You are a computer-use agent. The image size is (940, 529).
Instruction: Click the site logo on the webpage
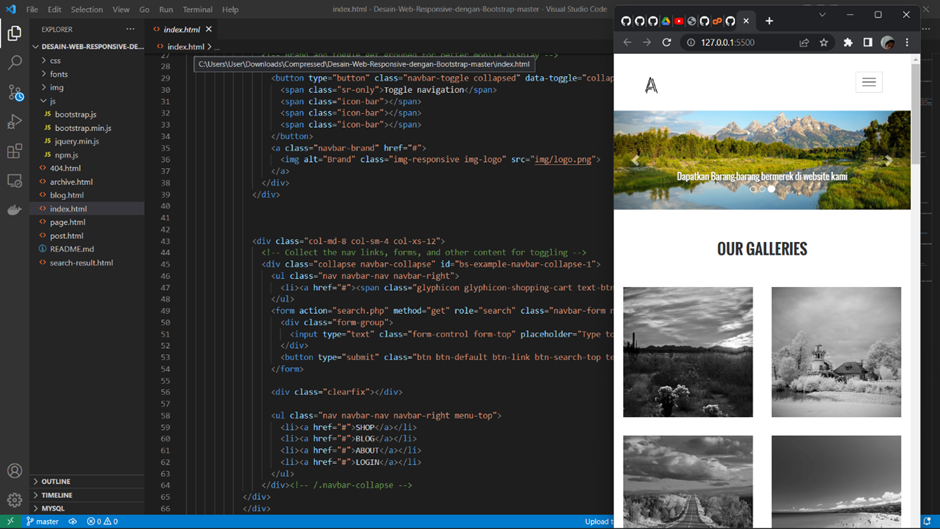point(651,86)
